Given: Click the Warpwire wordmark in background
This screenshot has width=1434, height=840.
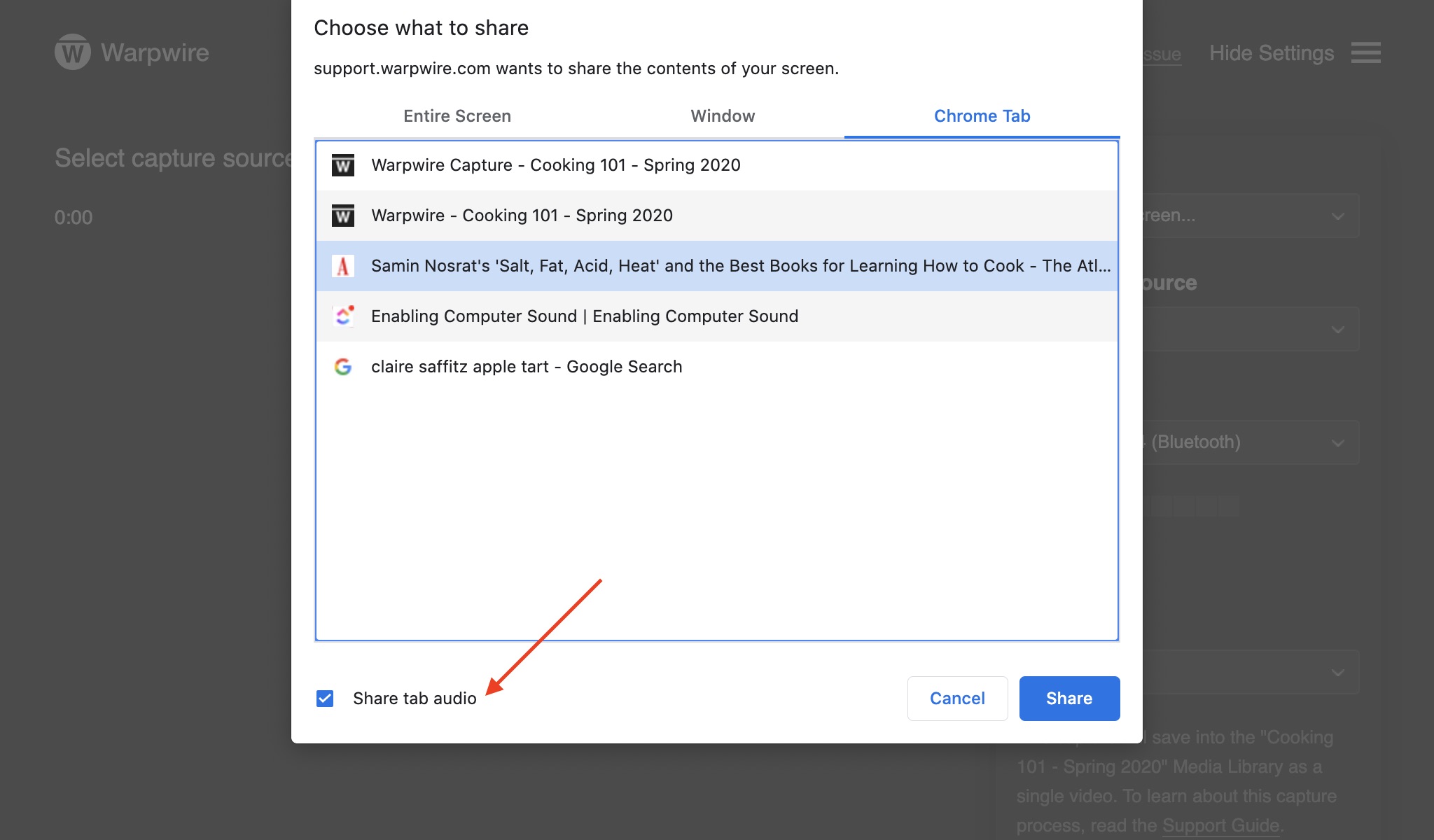Looking at the screenshot, I should coord(155,52).
